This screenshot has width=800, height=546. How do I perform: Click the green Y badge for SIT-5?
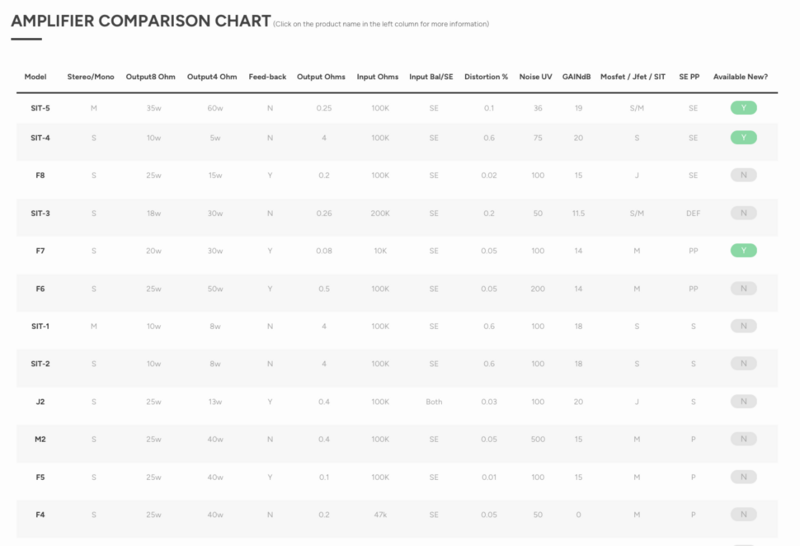[x=743, y=107]
